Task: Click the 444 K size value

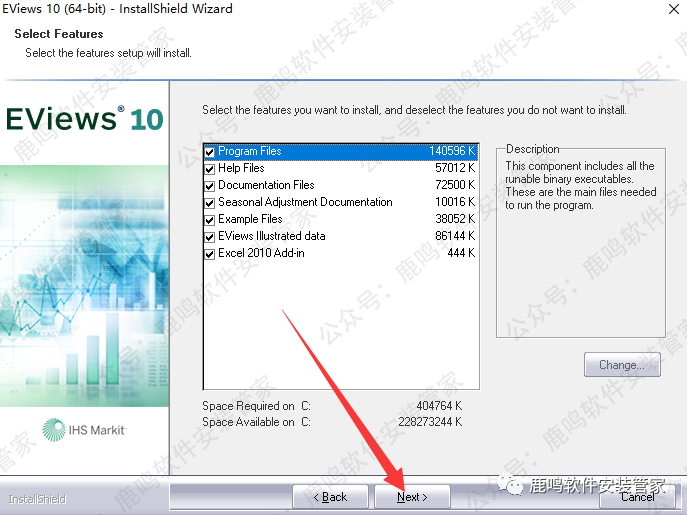Action: (461, 253)
